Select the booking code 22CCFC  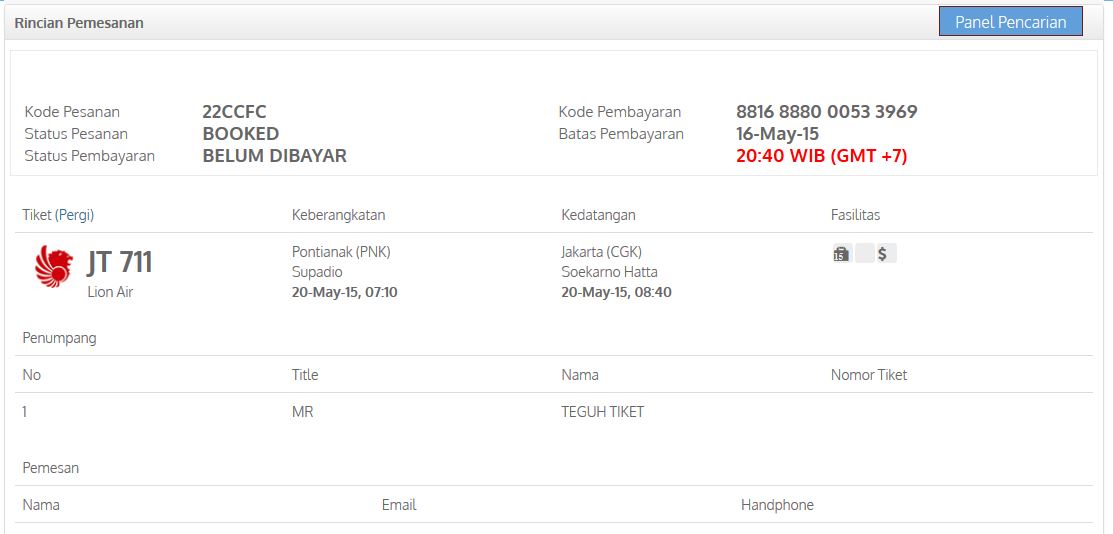[x=234, y=112]
